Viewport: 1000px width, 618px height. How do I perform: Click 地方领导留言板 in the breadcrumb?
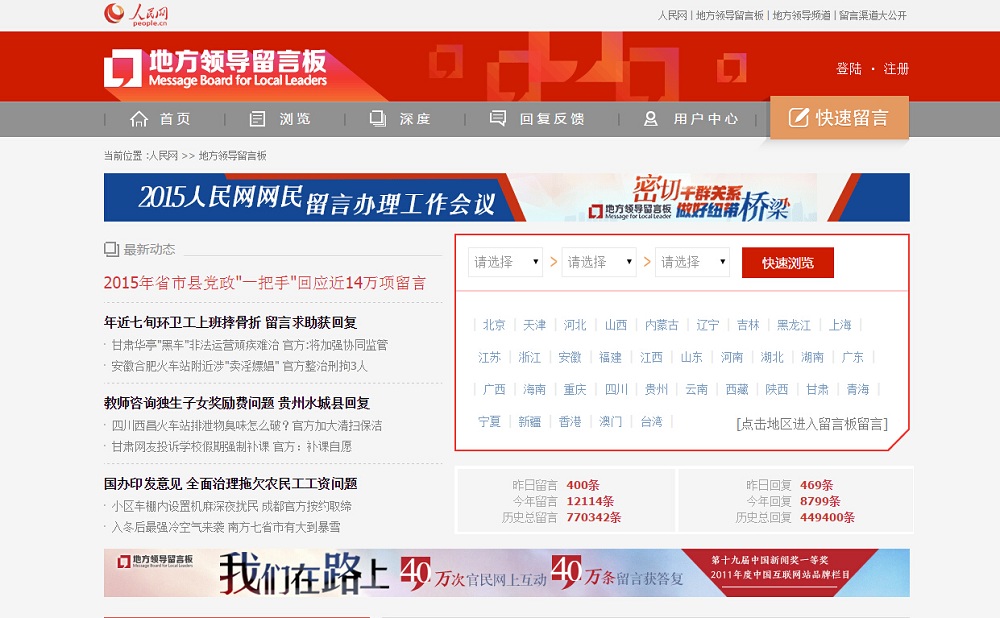click(233, 156)
